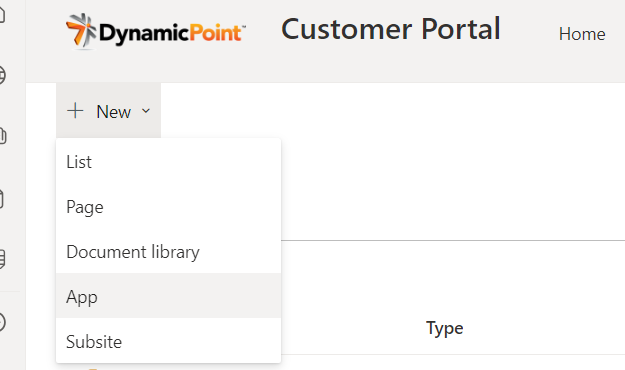Viewport: 625px width, 370px height.
Task: Go to the Home navigation link
Action: (x=582, y=34)
